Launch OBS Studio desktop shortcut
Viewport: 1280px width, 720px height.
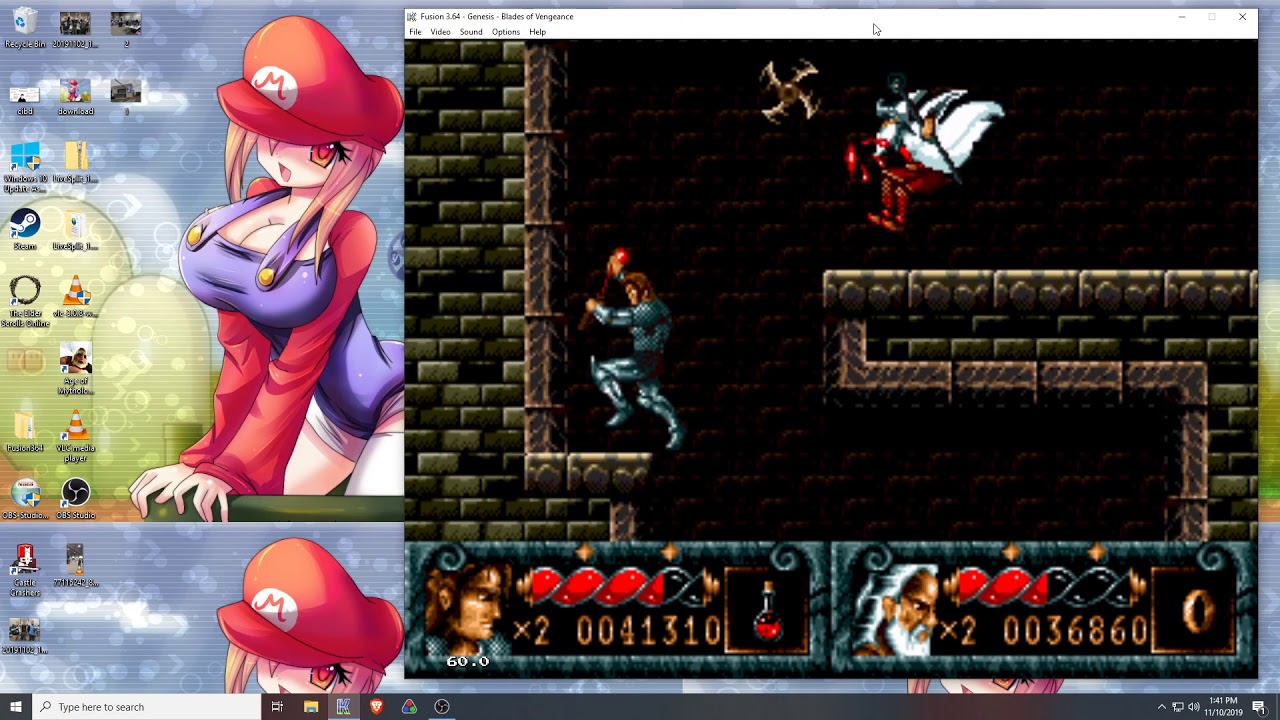click(x=75, y=499)
